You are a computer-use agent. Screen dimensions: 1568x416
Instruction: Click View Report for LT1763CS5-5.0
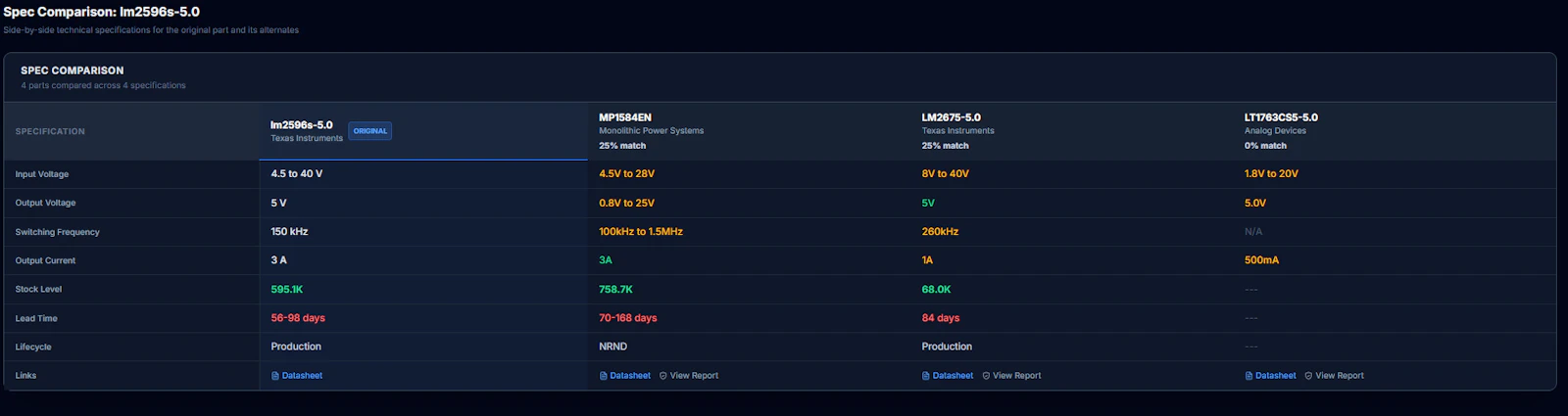click(1334, 376)
